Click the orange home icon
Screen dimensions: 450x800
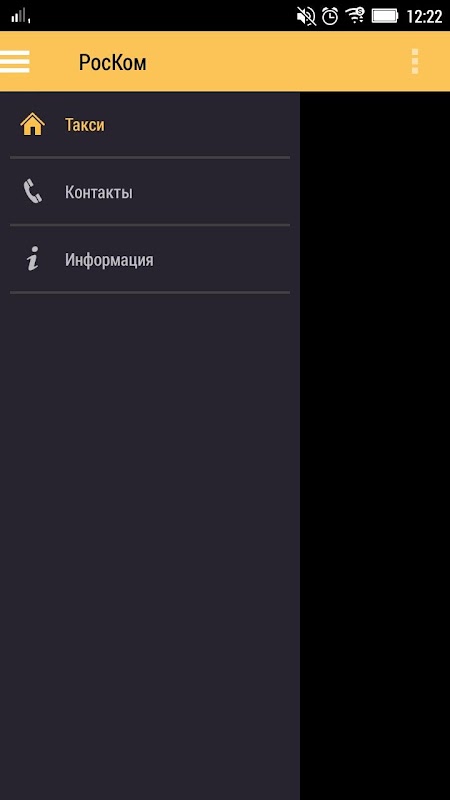pyautogui.click(x=33, y=124)
